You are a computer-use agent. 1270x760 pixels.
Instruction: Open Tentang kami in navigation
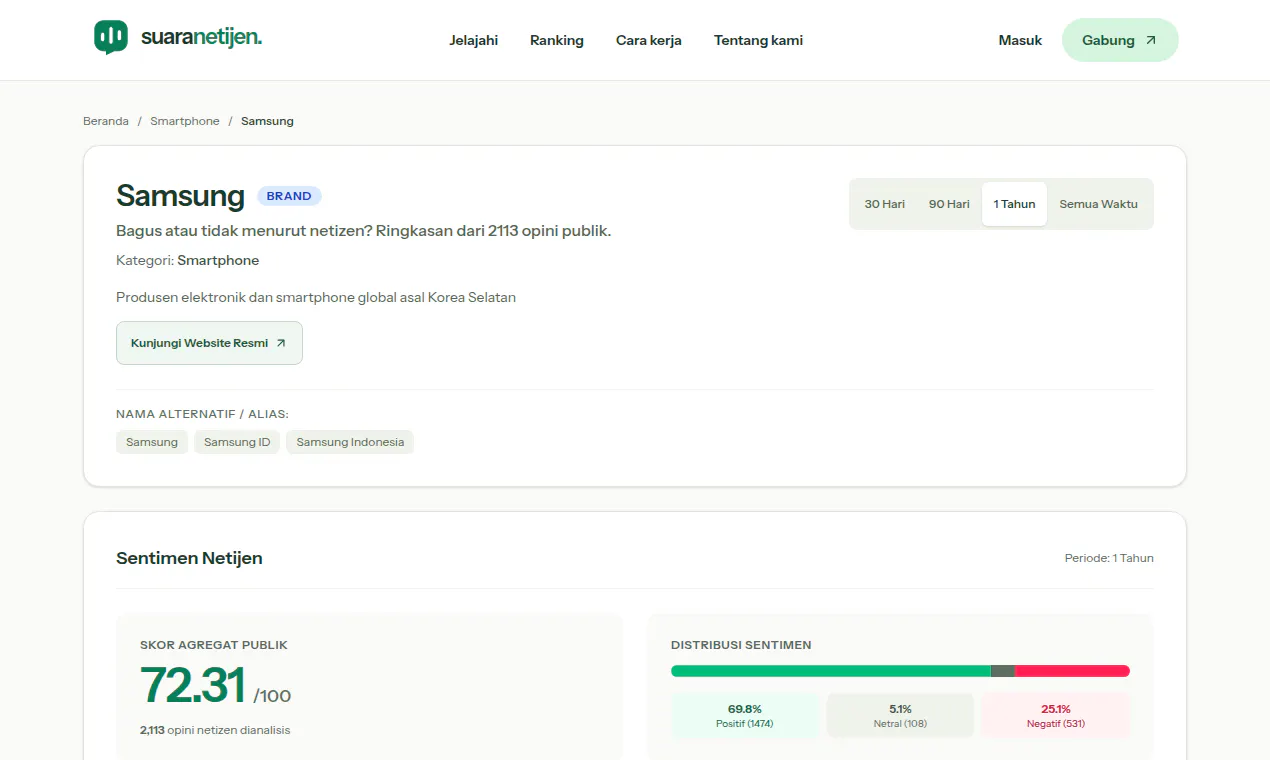(758, 41)
